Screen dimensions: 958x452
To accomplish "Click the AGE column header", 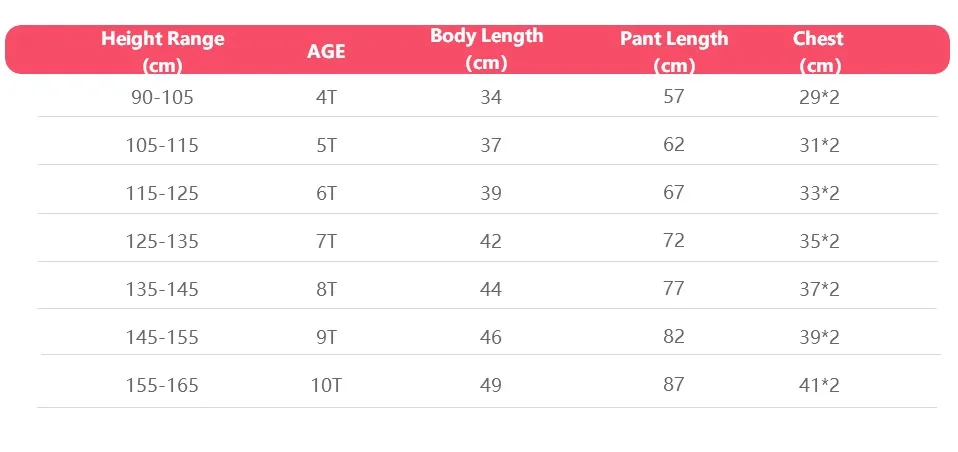I will [x=326, y=51].
